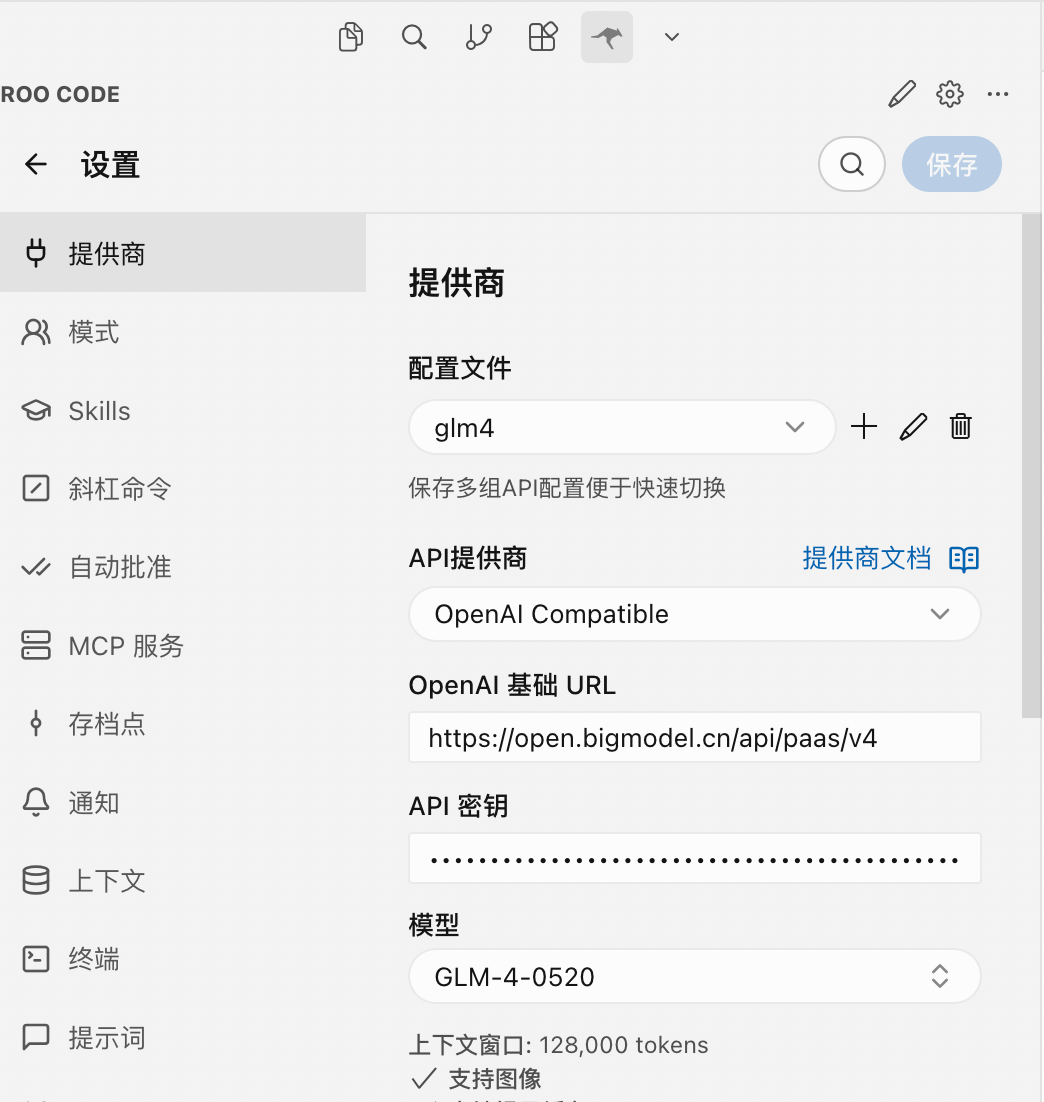Open the Search view

tap(414, 37)
